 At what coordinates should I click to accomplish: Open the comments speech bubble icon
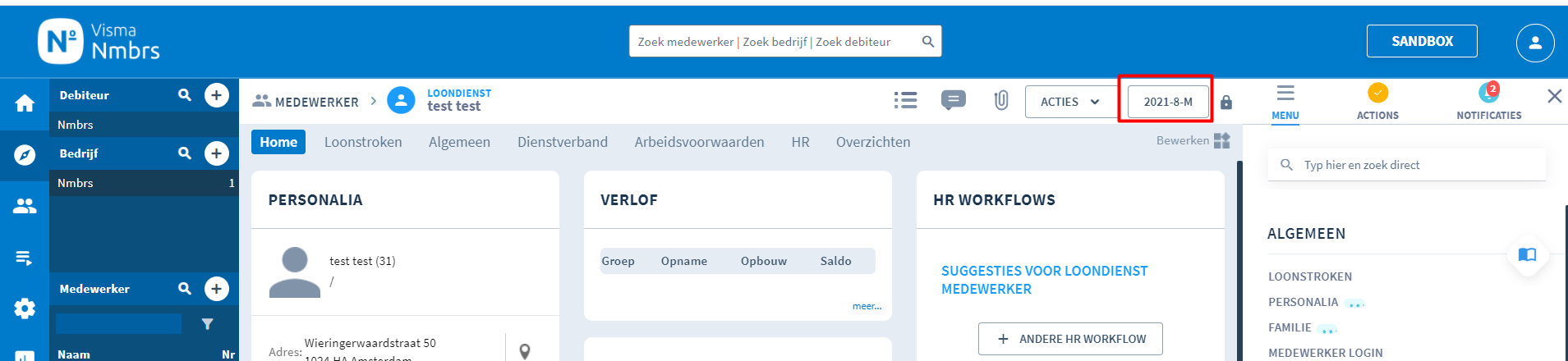[x=953, y=100]
